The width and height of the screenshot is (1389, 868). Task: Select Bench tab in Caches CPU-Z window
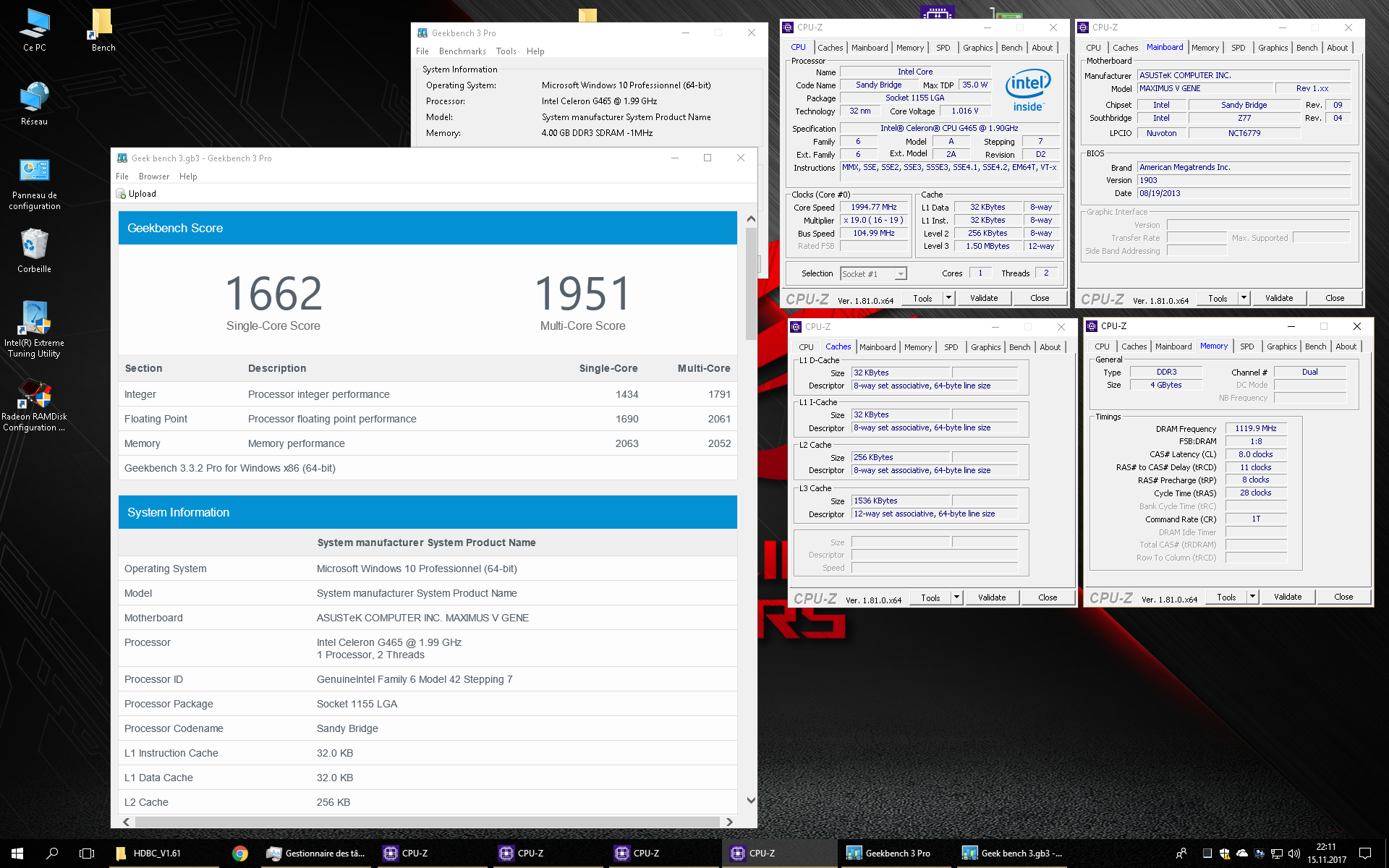point(1019,347)
